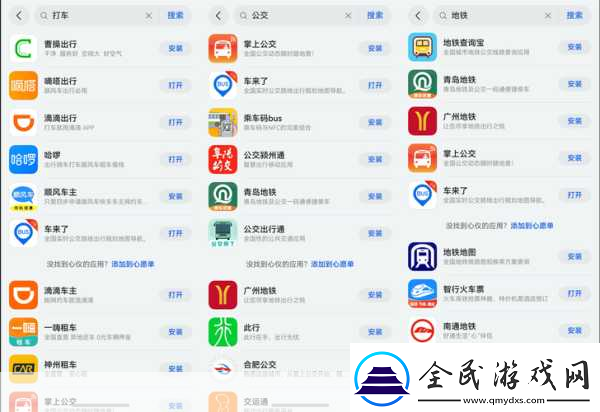The image size is (600, 412).
Task: Open the 顺风车主 app icon
Action: (x=23, y=197)
